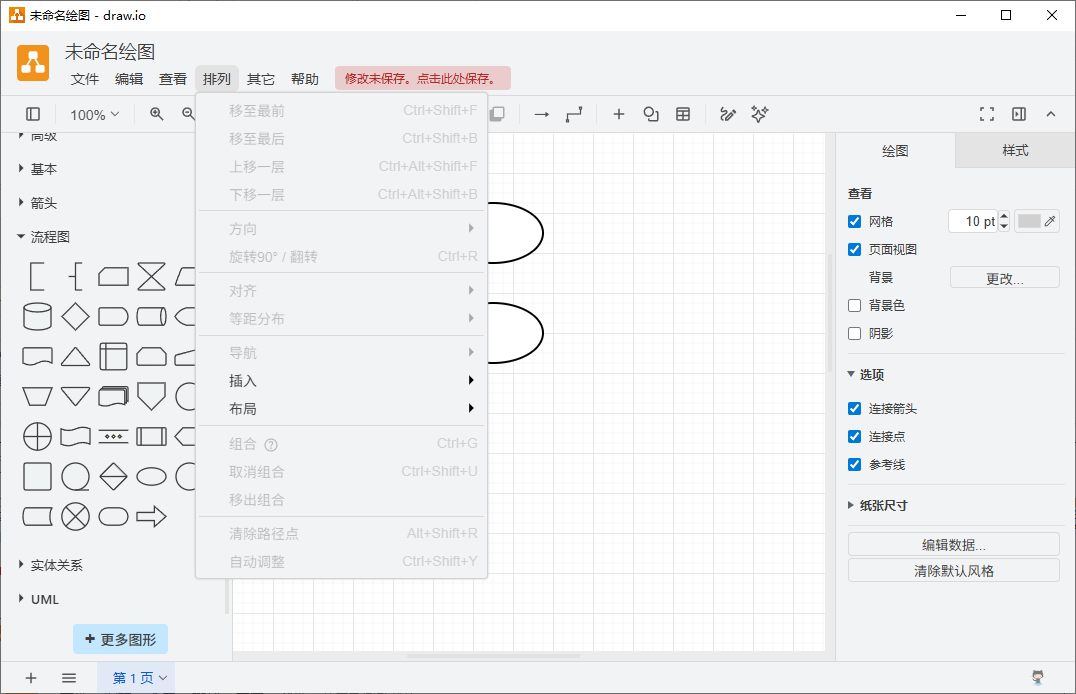Screen dimensions: 1076x694
Task: Select the diamond decision flowchart shape
Action: [x=75, y=316]
